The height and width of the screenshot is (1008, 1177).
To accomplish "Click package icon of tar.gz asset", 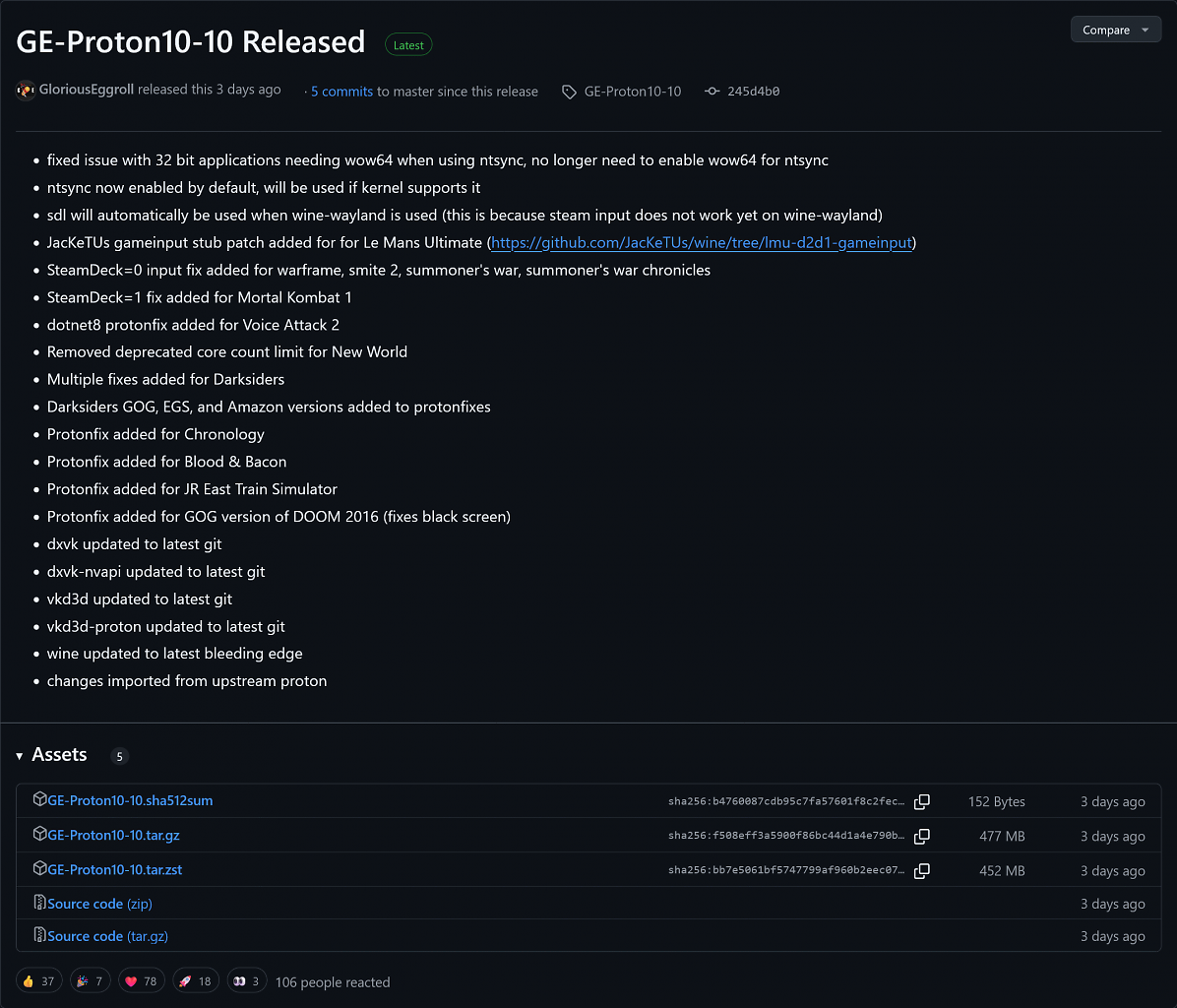I will [39, 834].
